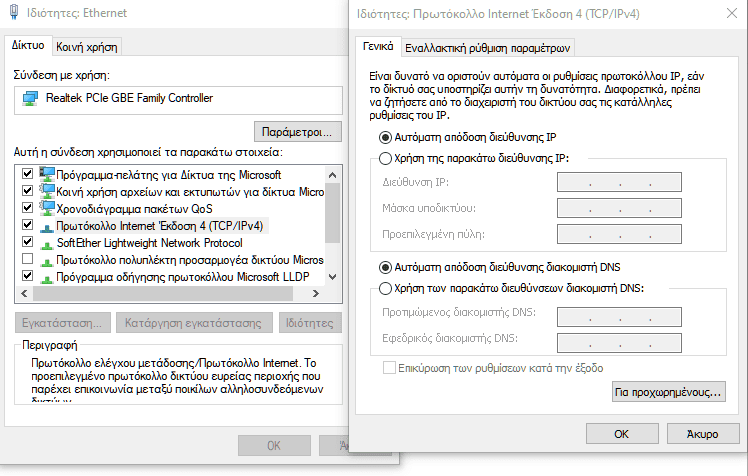
Task: Select Χρήση των παρακάτω διευθύνσεων DNS
Action: [385, 289]
